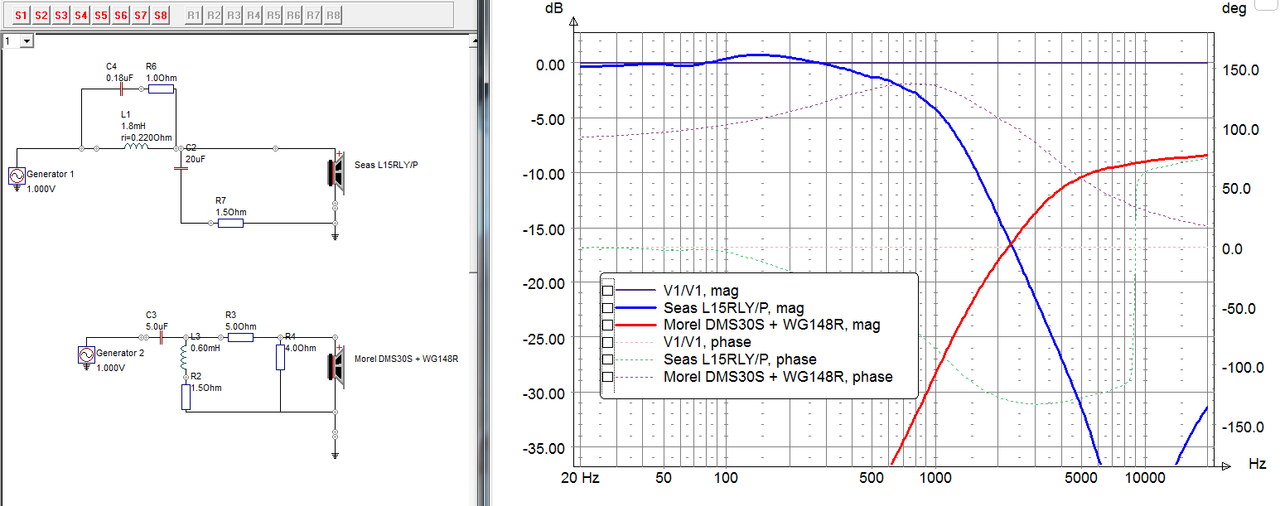This screenshot has height=506, width=1280.
Task: Click the greyed R1 recall button
Action: point(194,16)
